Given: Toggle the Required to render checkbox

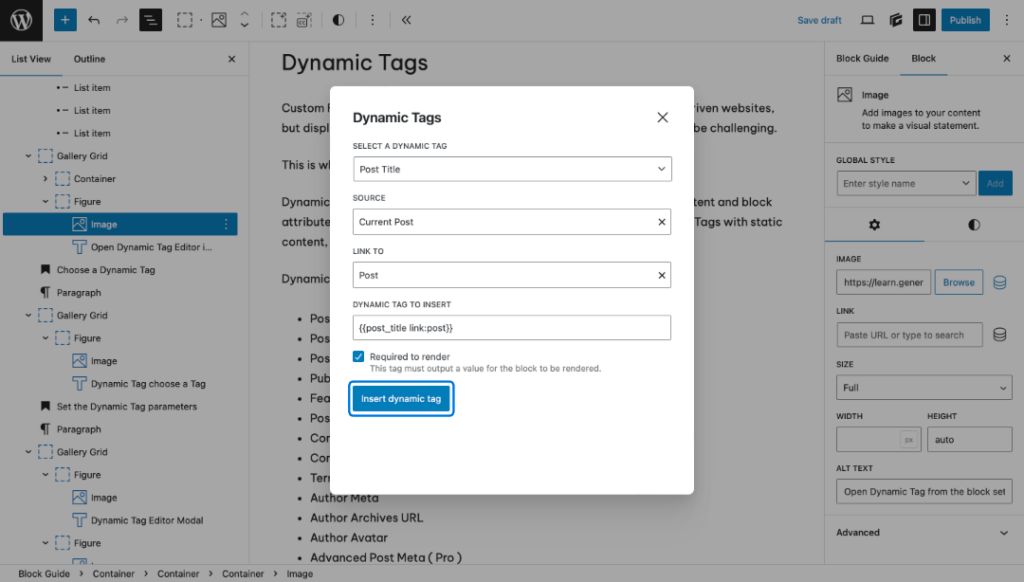Looking at the screenshot, I should click(359, 356).
